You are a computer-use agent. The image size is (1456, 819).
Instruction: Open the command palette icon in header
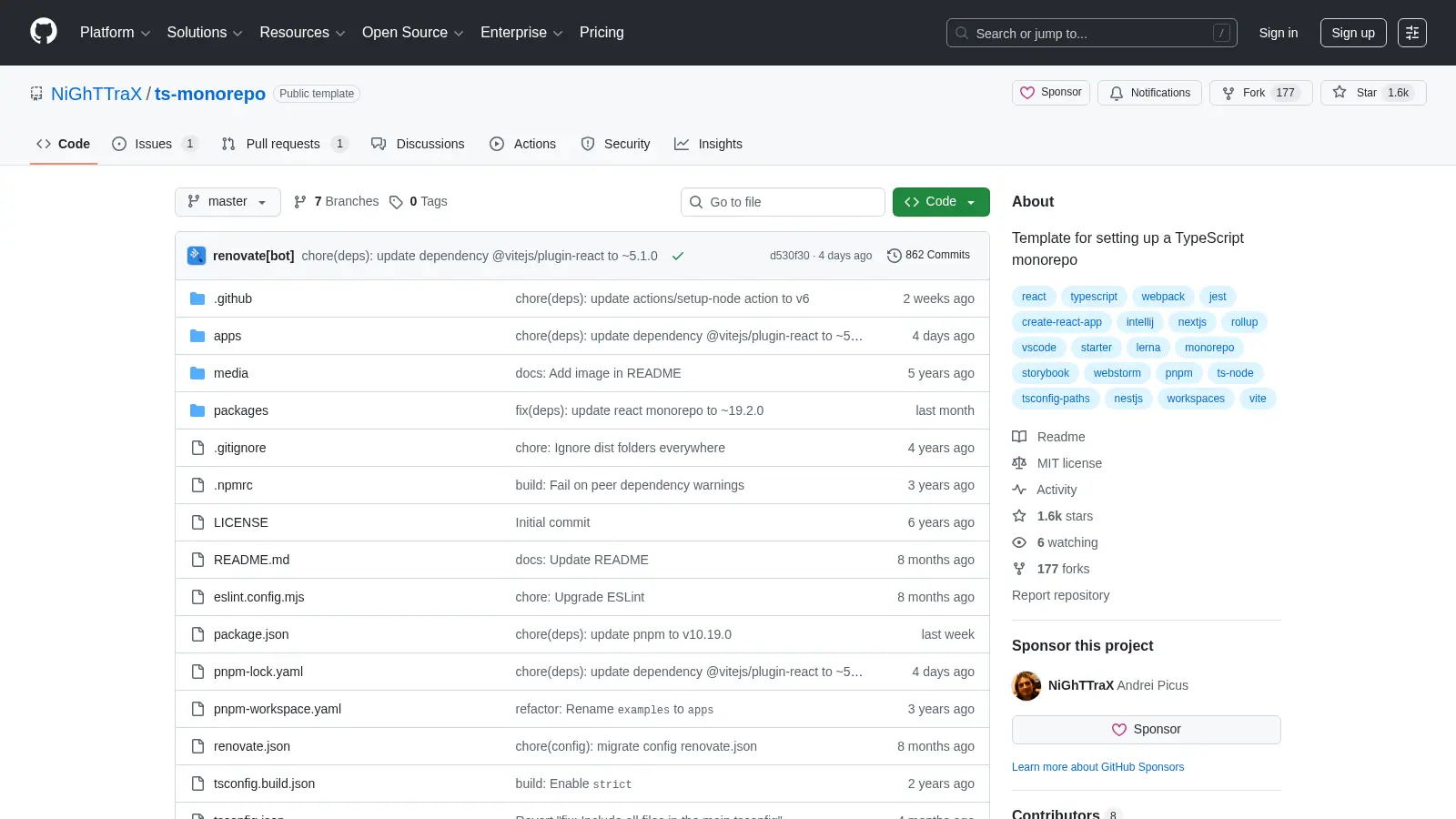tap(1412, 33)
